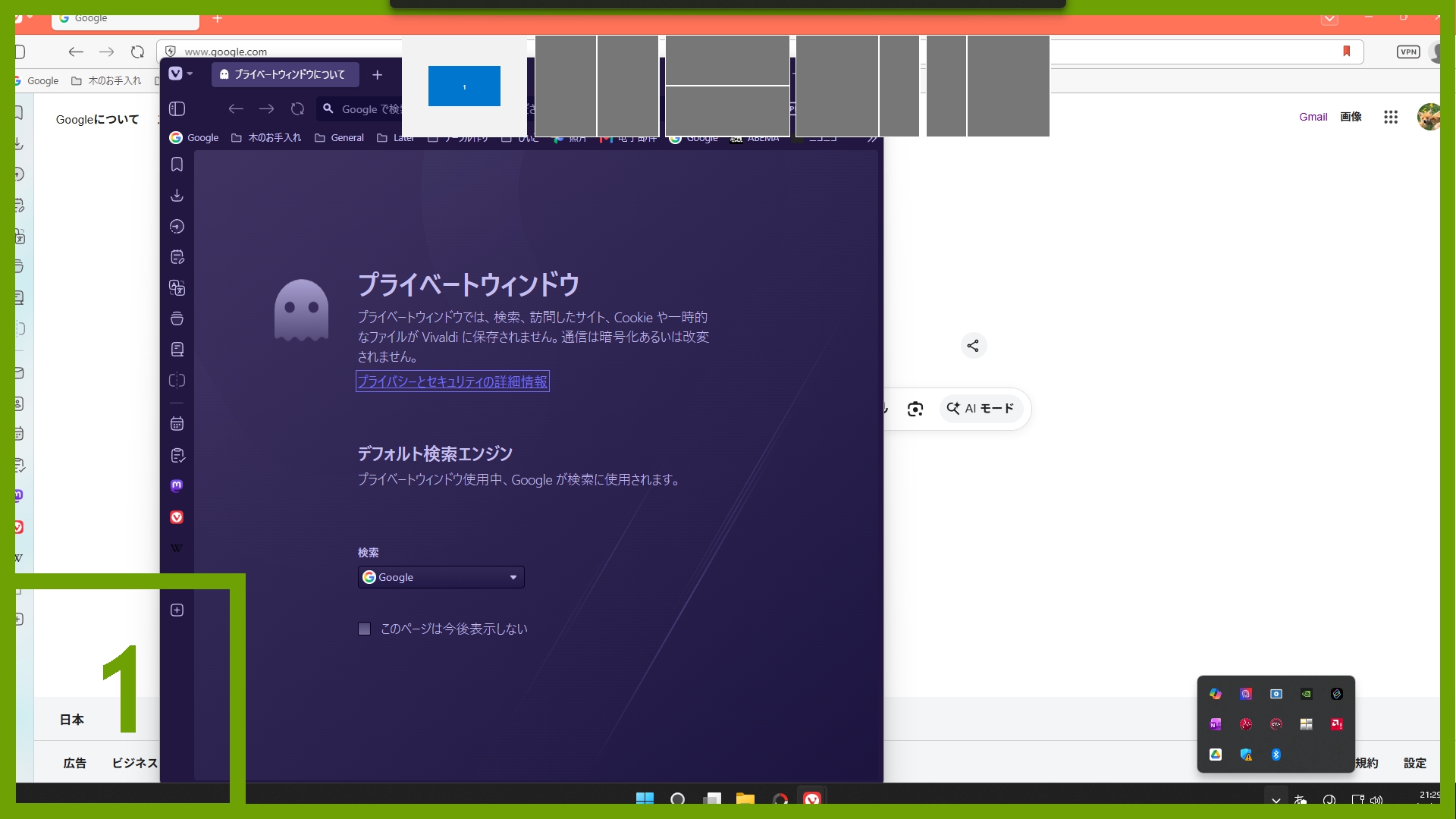Open Google search engine dropdown under 検索
Image resolution: width=1456 pixels, height=819 pixels.
441,577
